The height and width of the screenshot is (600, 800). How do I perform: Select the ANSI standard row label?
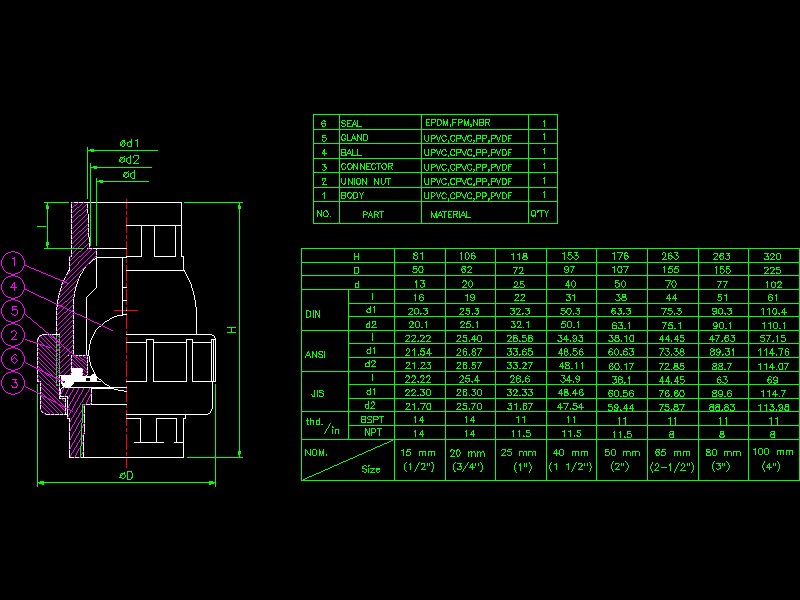(316, 355)
